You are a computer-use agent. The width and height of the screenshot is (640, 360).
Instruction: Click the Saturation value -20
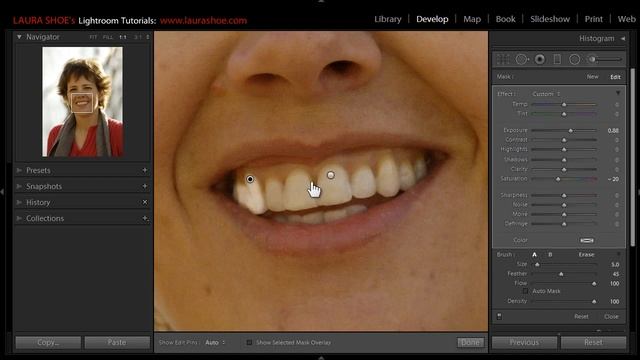(613, 179)
